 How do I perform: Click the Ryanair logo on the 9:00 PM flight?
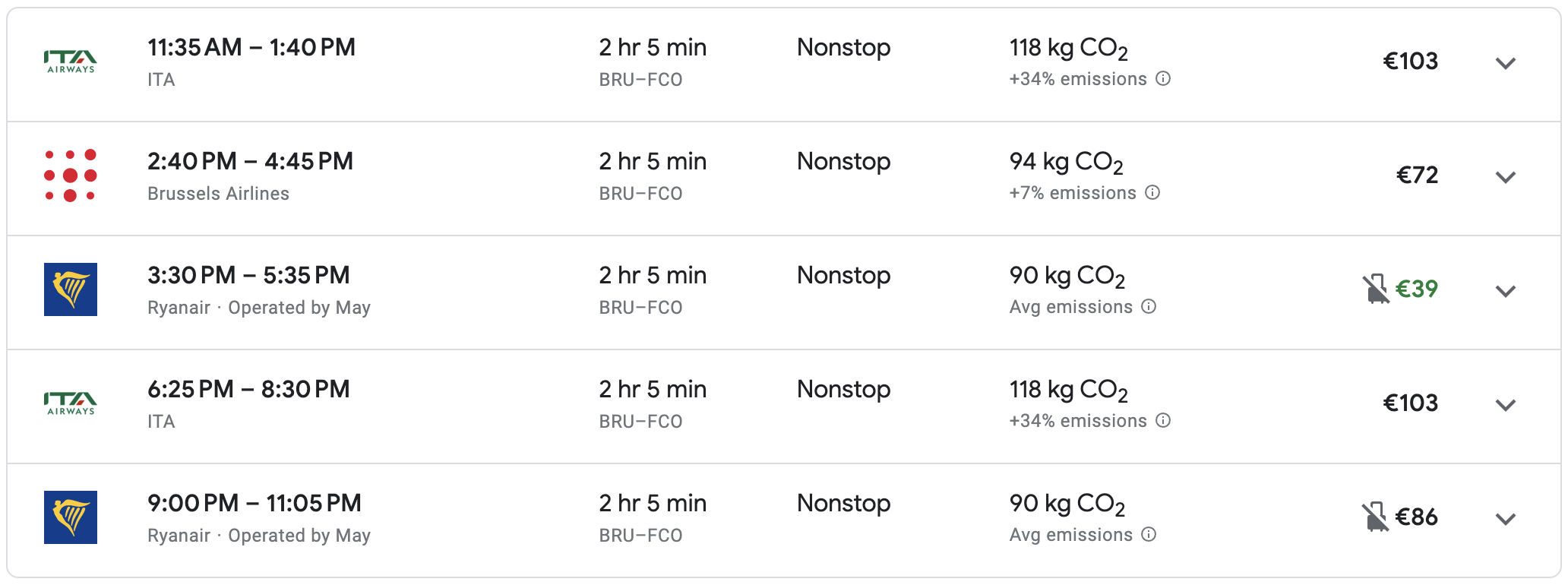tap(71, 517)
